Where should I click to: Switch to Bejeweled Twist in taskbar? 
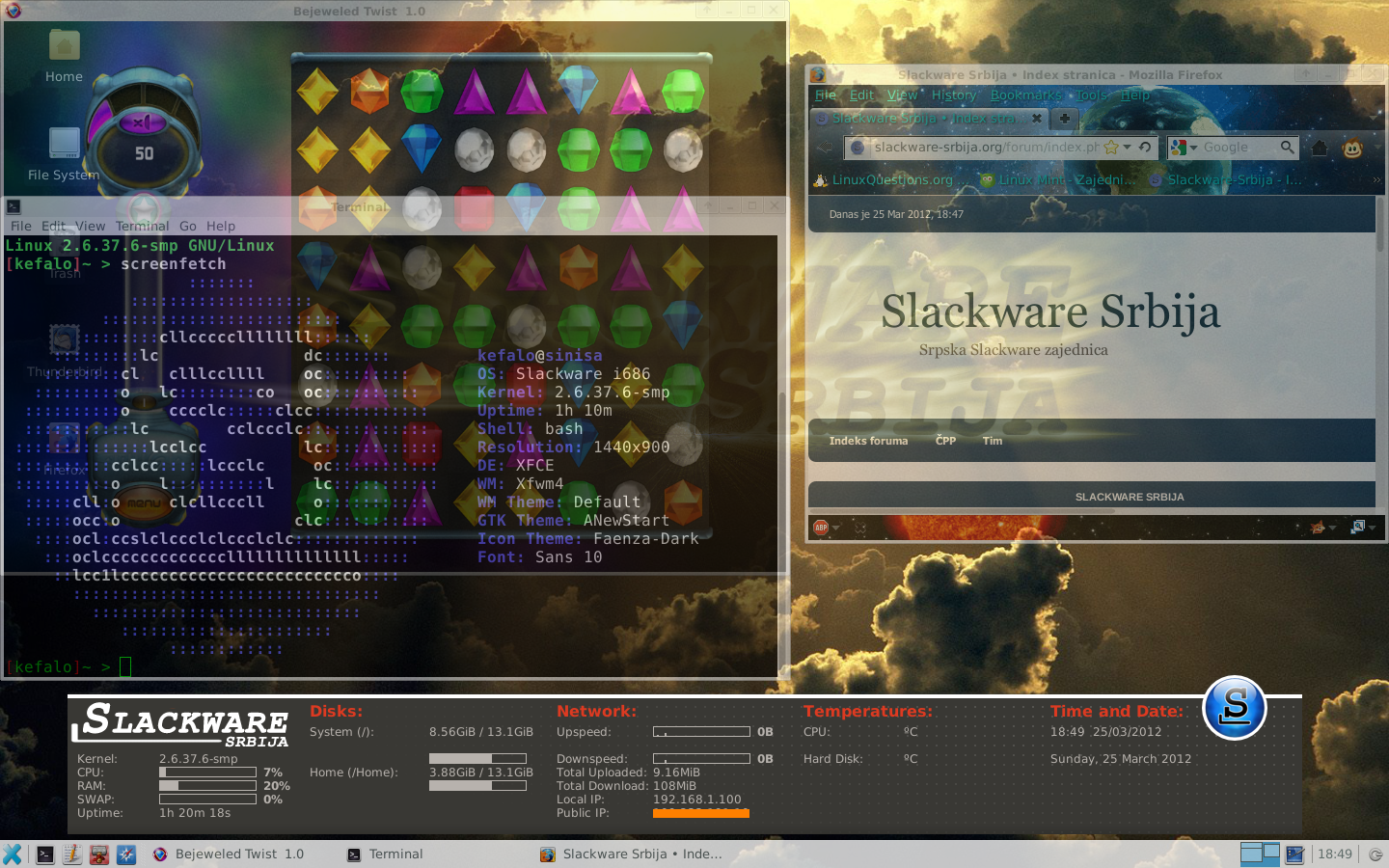pos(229,854)
